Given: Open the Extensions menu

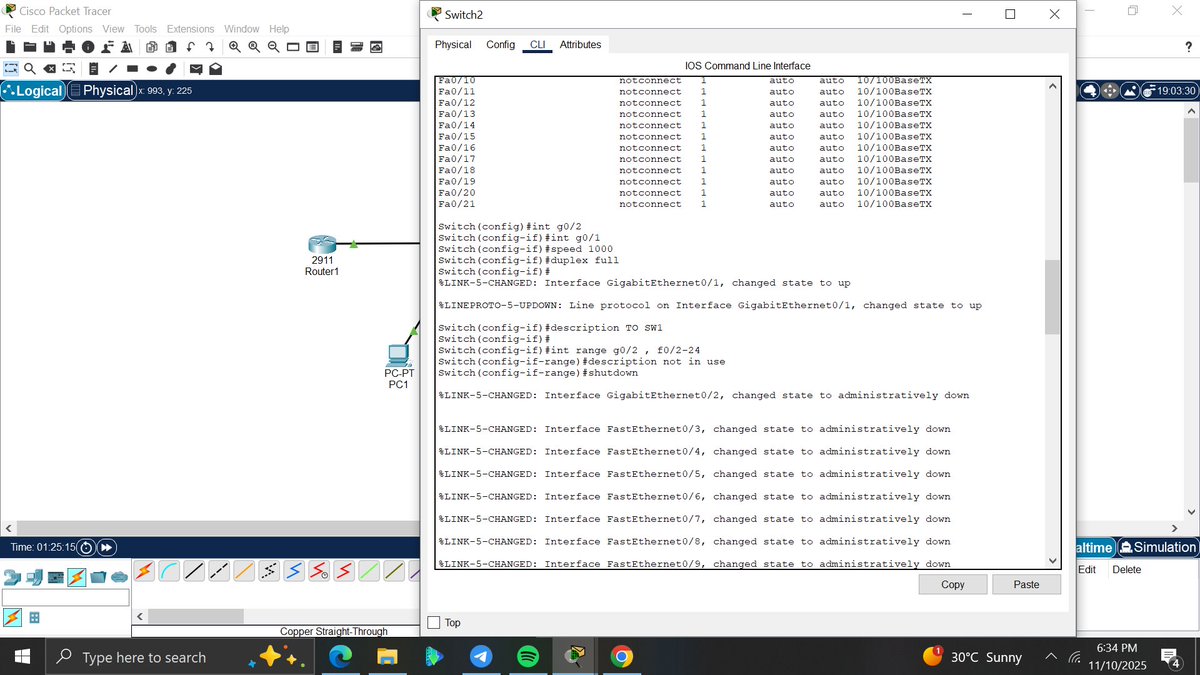Looking at the screenshot, I should click(190, 28).
